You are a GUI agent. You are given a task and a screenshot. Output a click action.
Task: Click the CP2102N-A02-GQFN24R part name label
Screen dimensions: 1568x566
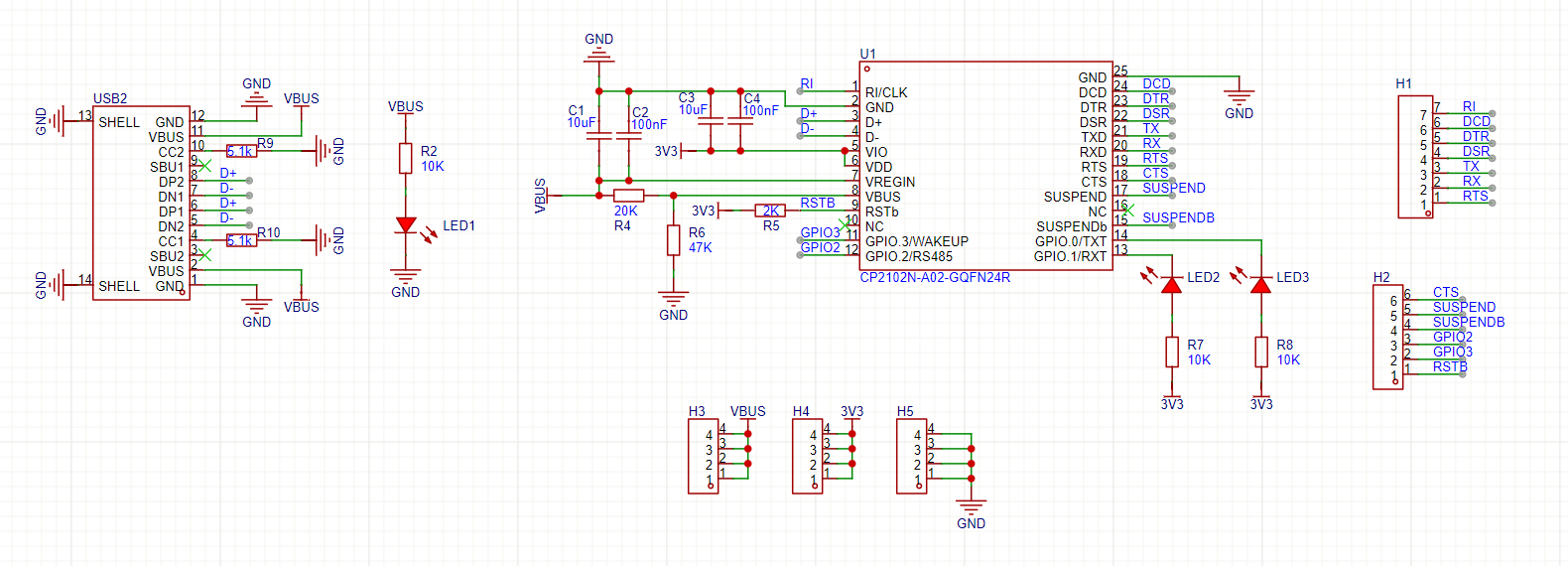[935, 278]
